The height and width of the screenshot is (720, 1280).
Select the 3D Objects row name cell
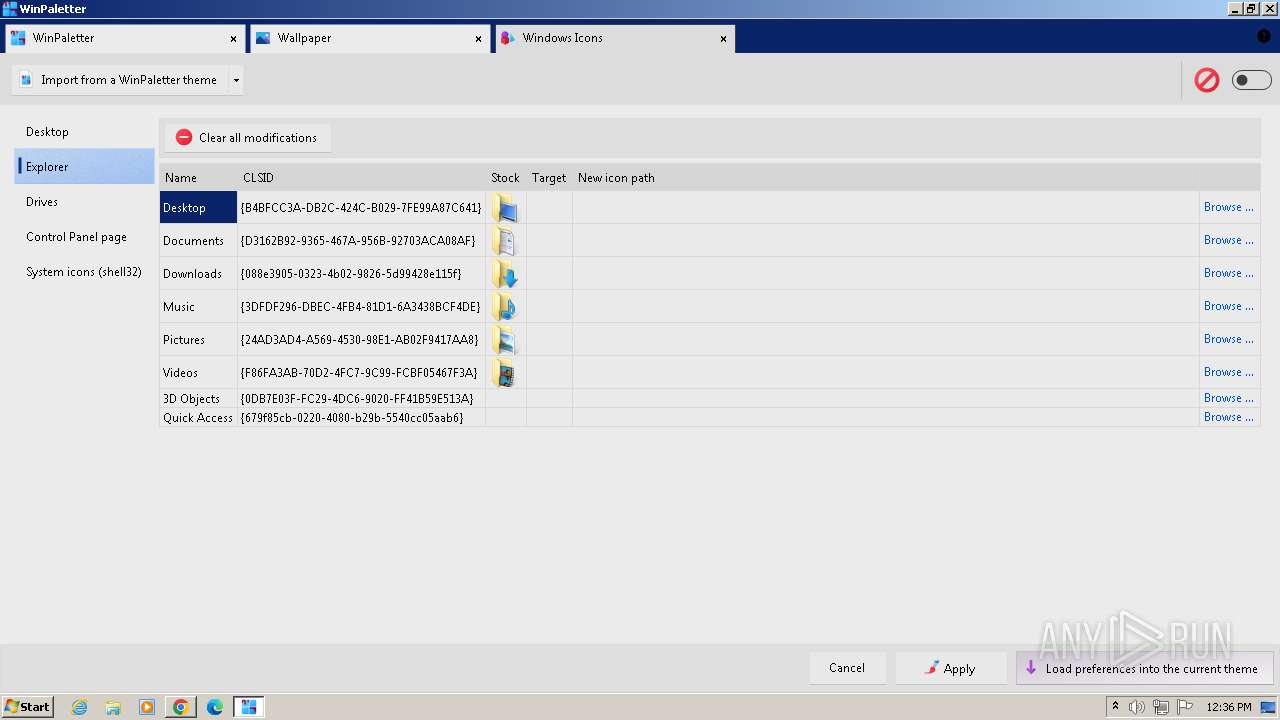pos(198,399)
